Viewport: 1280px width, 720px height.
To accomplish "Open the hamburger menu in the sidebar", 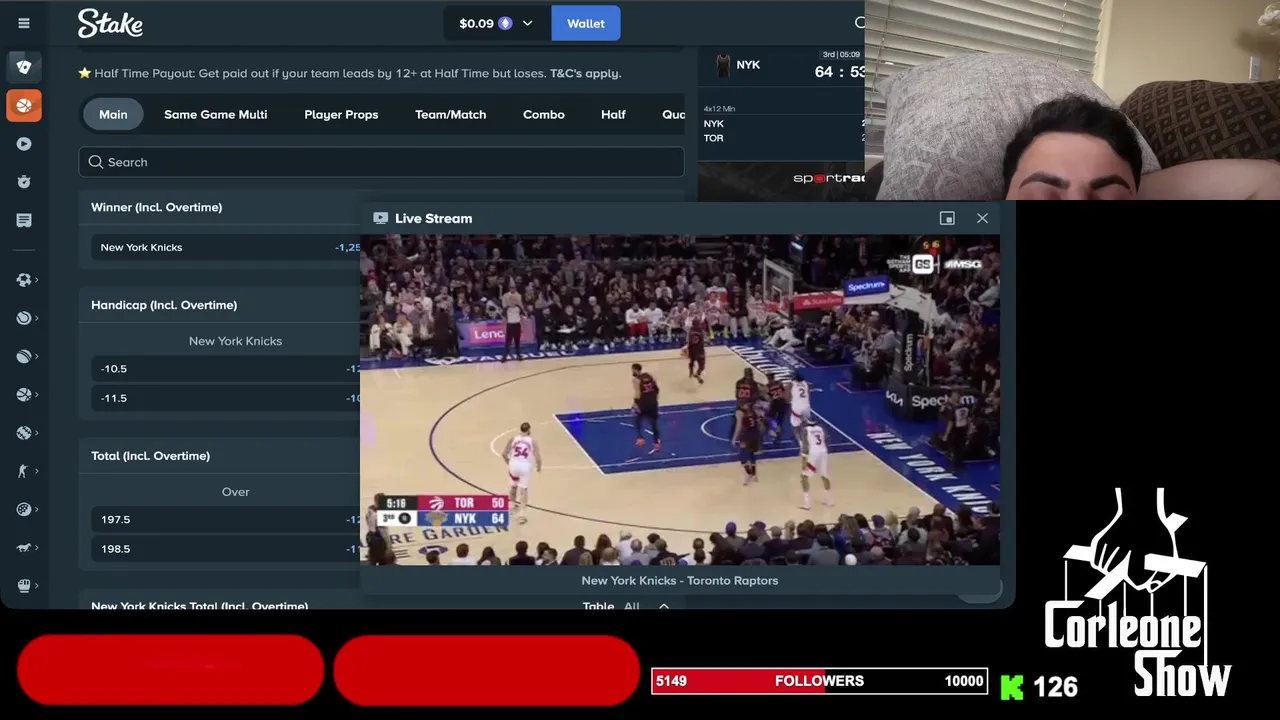I will (x=24, y=23).
